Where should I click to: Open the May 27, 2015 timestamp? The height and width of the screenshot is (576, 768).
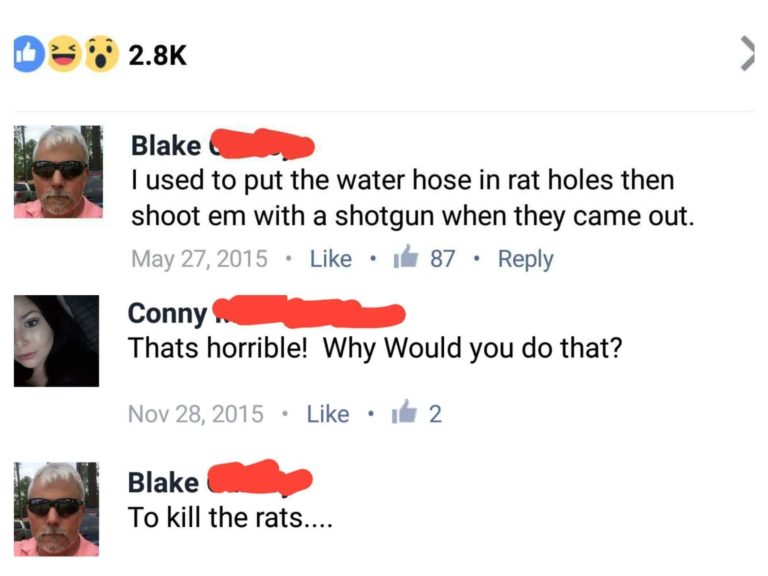point(199,259)
